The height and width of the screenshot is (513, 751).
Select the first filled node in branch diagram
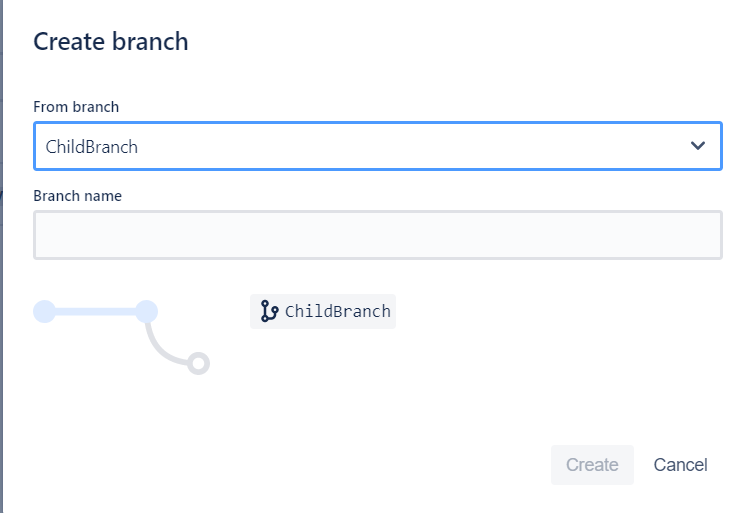point(45,312)
